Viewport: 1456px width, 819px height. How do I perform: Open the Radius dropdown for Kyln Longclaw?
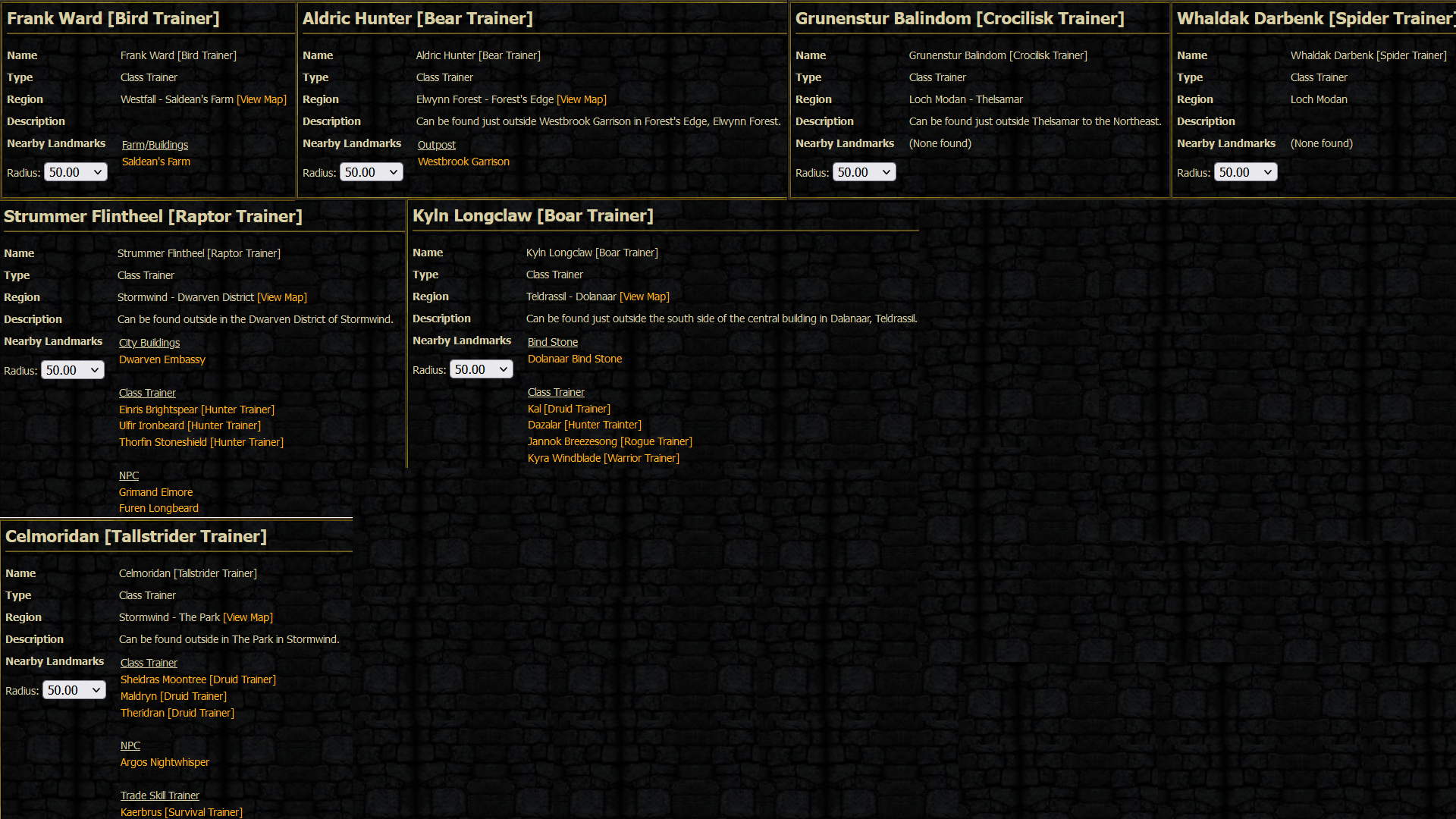pyautogui.click(x=481, y=369)
